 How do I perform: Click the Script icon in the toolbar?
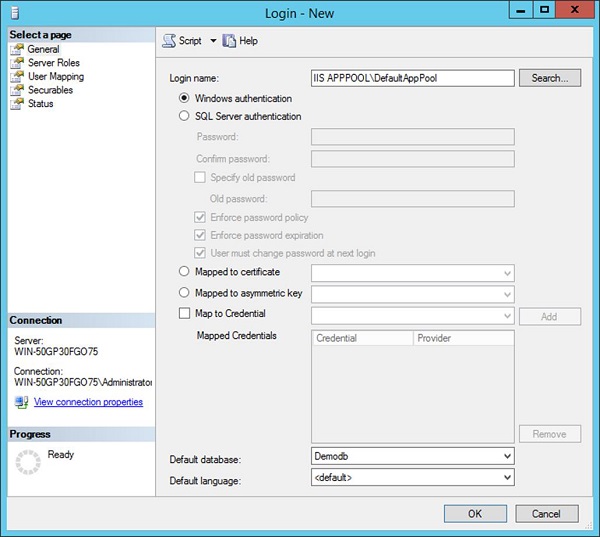pyautogui.click(x=169, y=41)
